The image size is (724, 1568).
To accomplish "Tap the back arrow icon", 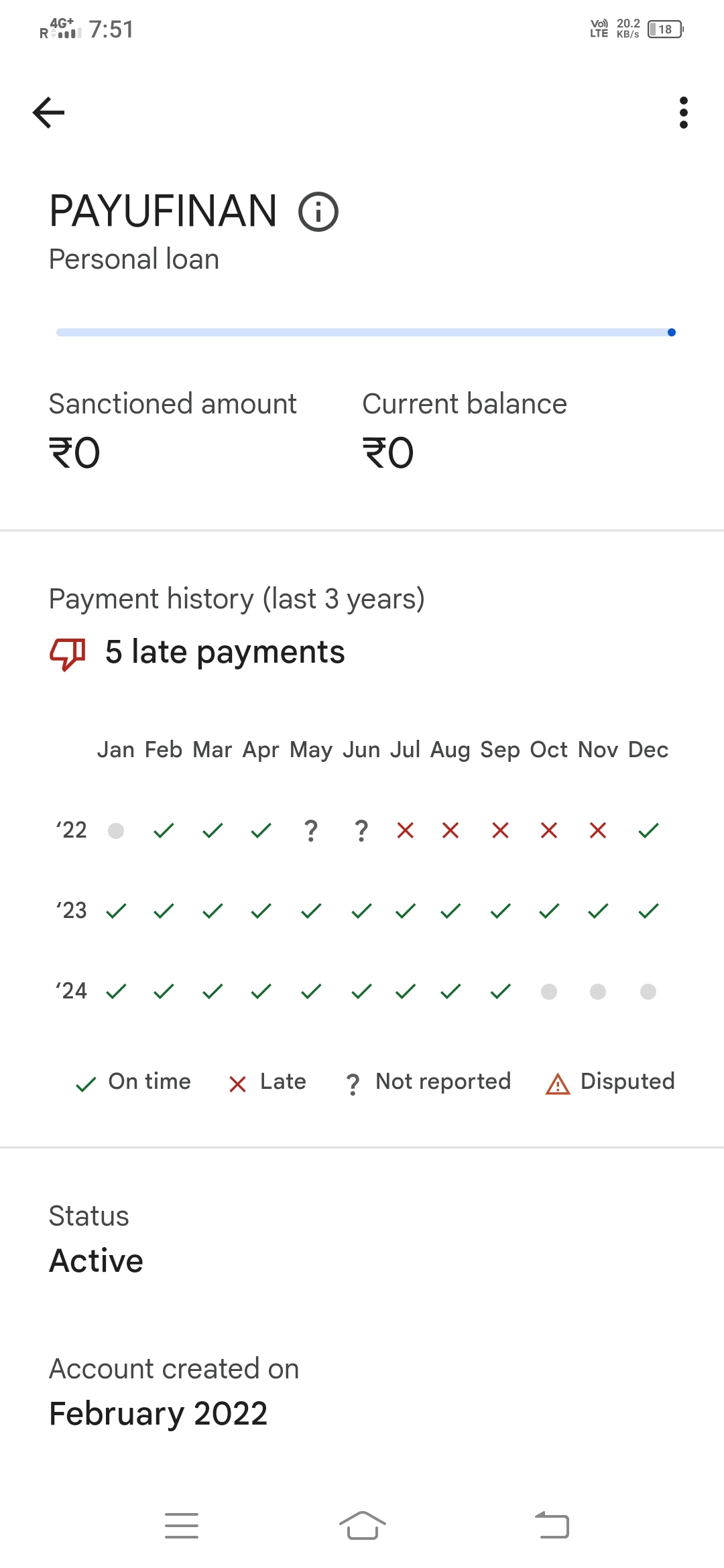I will pos(49,113).
